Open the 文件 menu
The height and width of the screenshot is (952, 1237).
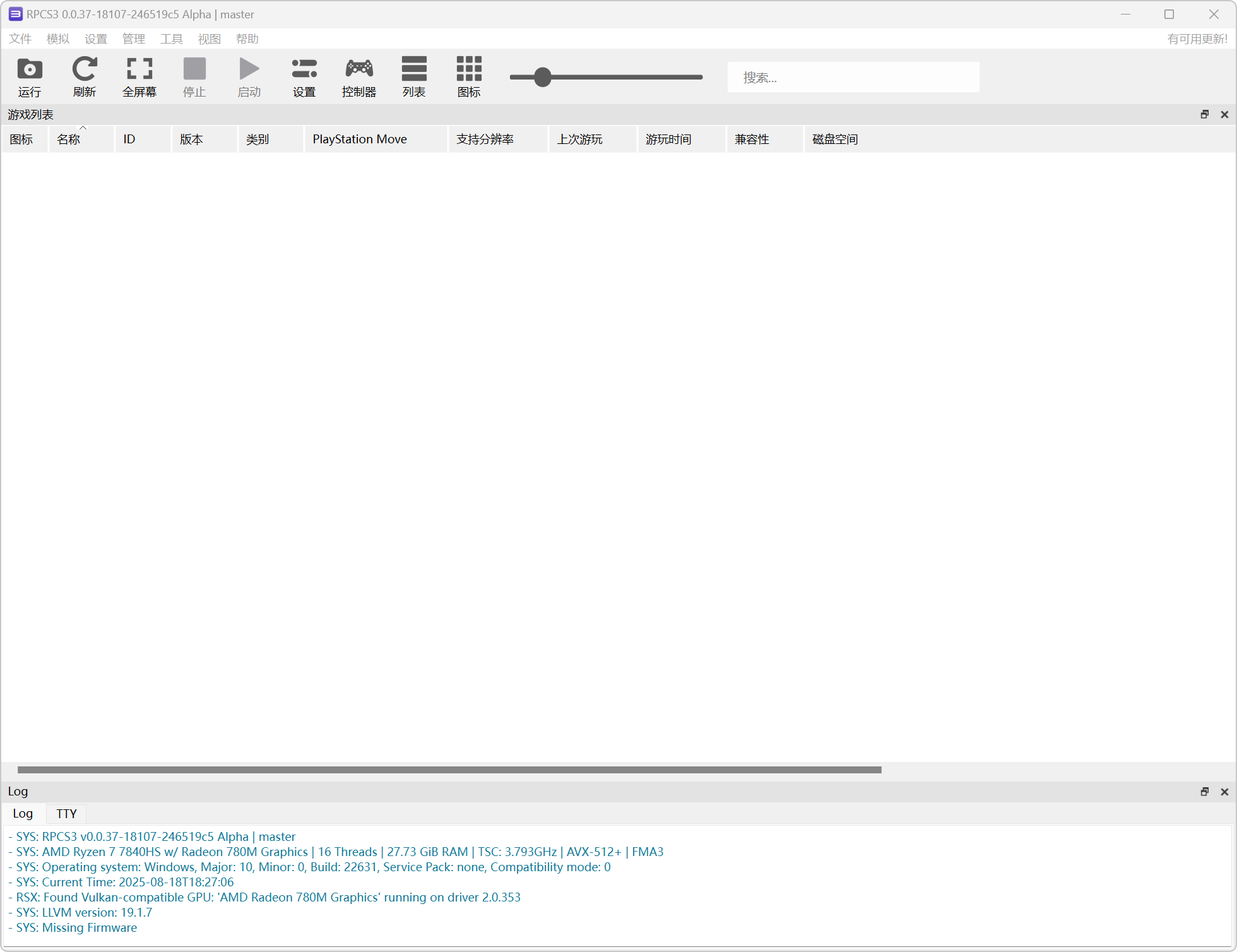click(x=20, y=39)
